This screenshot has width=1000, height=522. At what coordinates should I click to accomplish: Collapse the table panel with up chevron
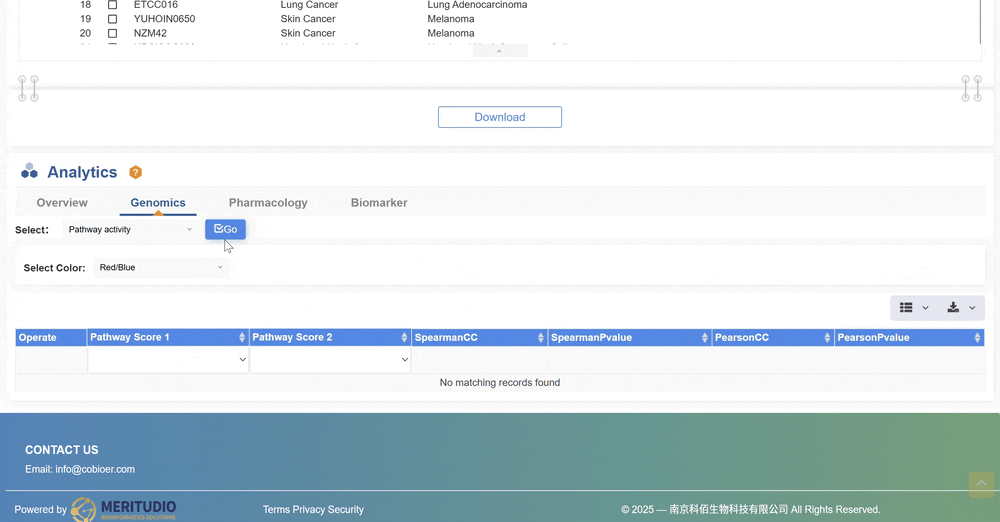[500, 51]
